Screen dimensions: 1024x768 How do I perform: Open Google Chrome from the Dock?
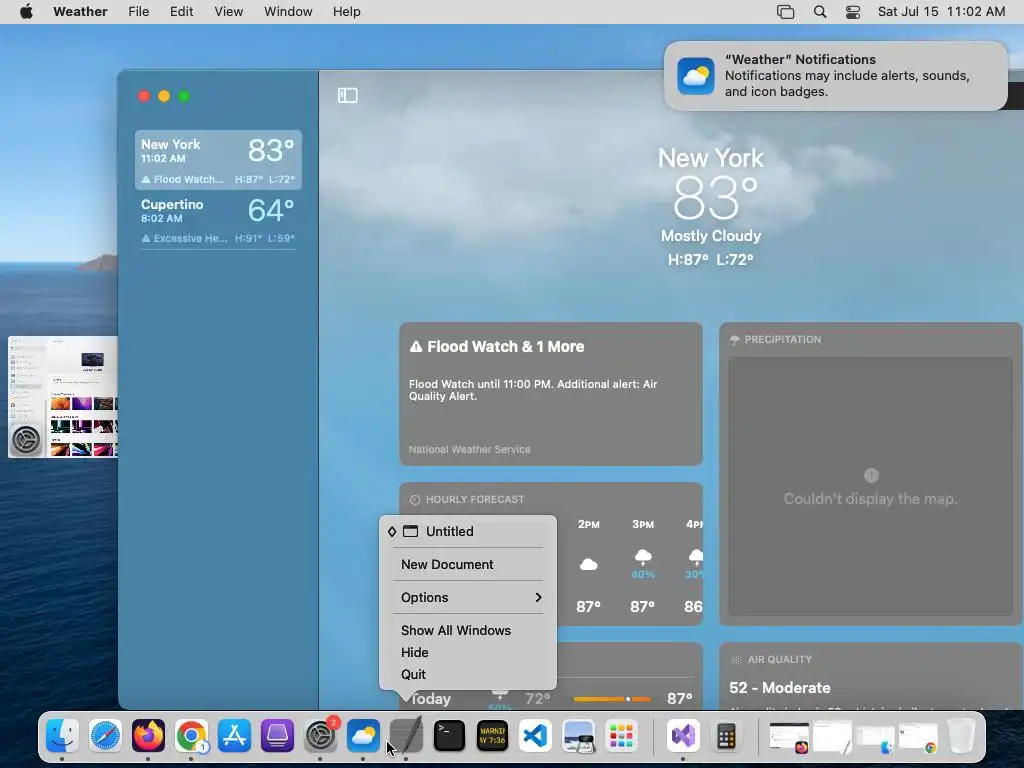pos(191,736)
